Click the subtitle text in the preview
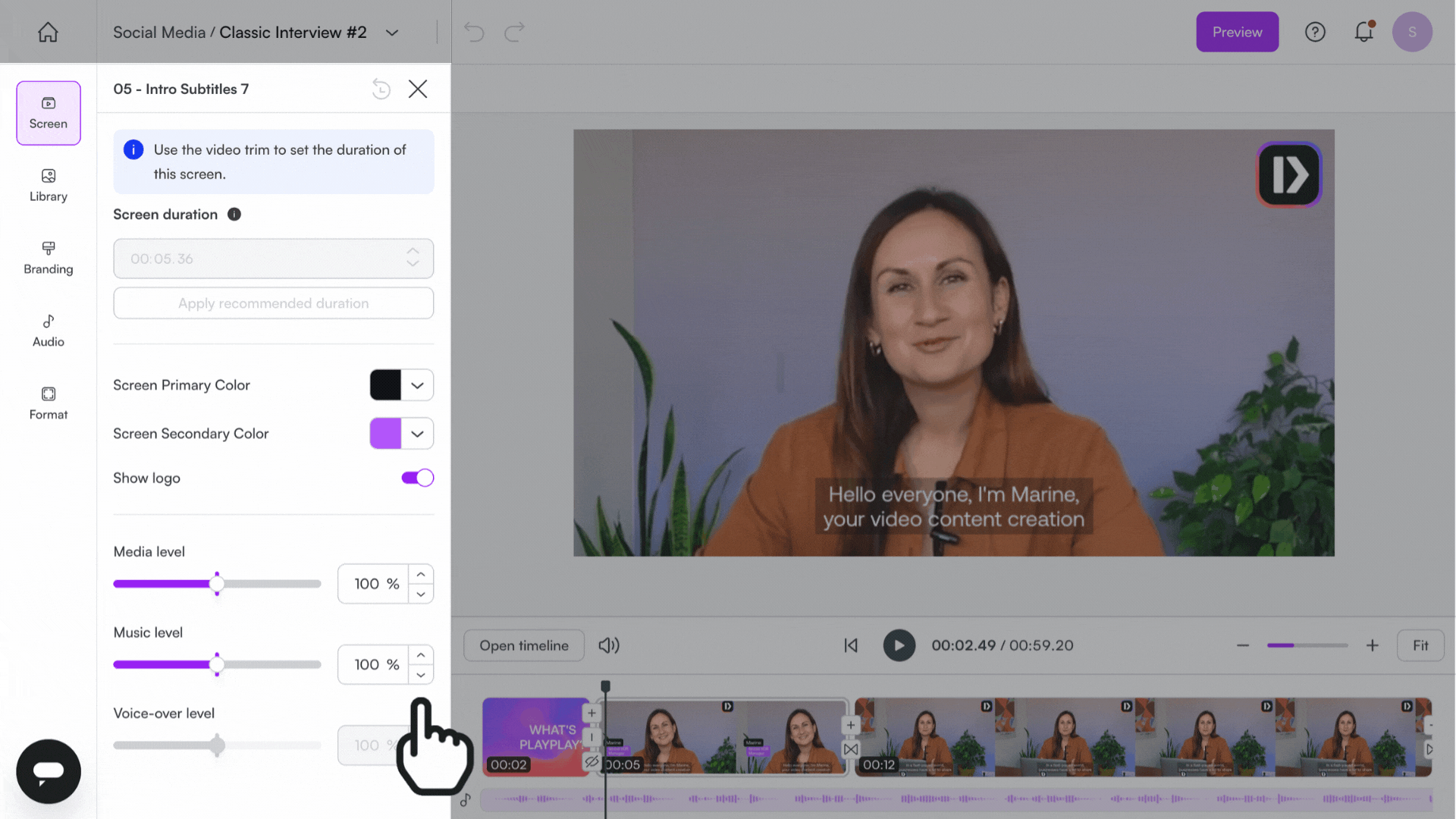1456x819 pixels. pyautogui.click(x=954, y=507)
